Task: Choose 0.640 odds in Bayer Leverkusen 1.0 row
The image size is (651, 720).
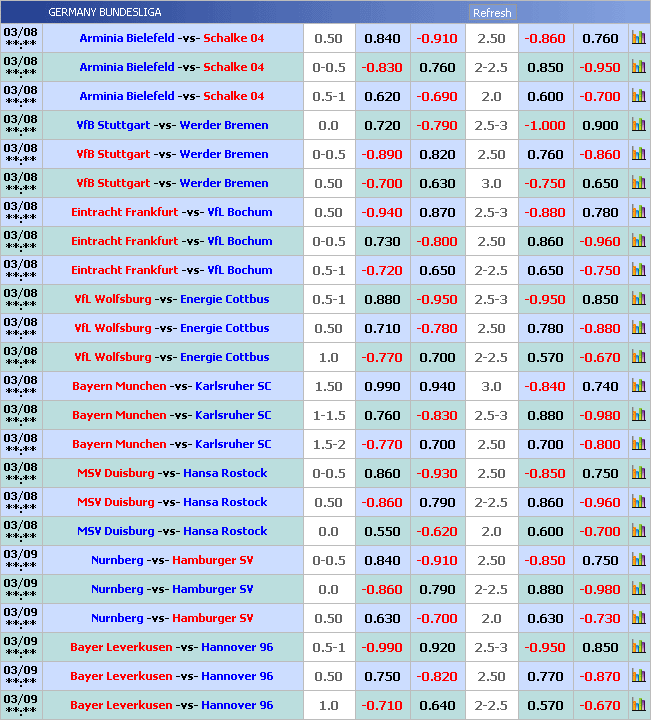Action: (437, 705)
